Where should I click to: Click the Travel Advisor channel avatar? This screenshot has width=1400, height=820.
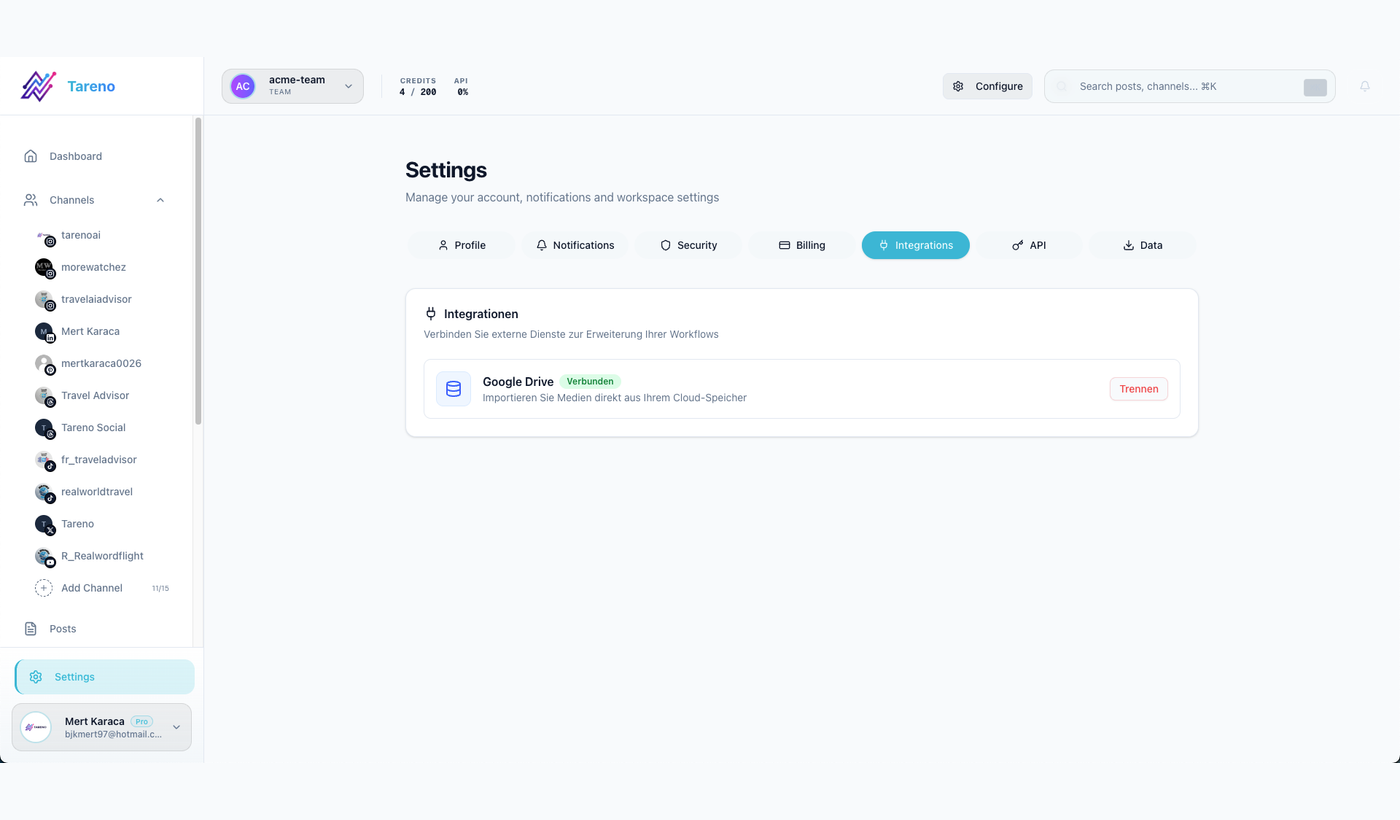click(45, 396)
